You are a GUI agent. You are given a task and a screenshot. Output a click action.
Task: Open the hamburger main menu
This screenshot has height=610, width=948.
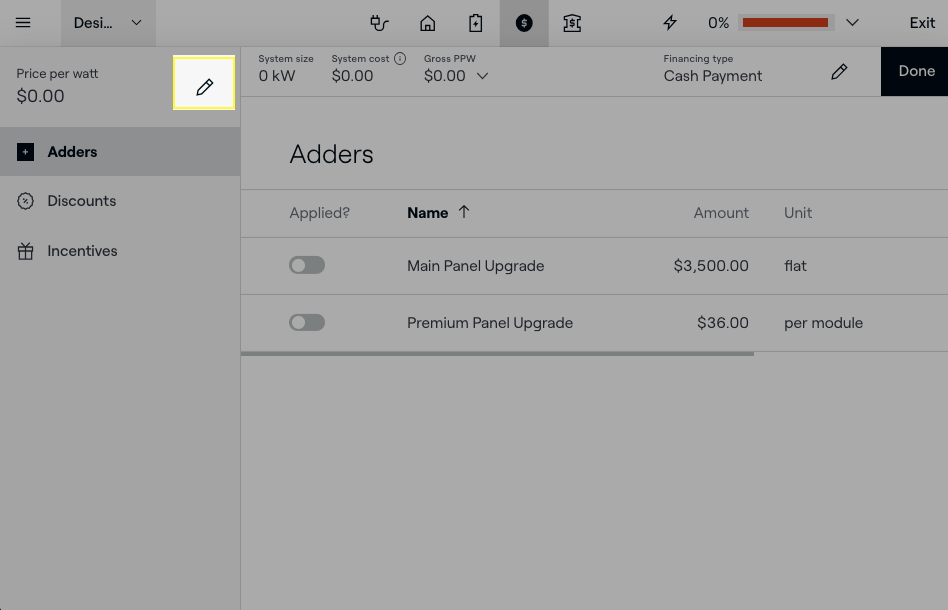[23, 23]
